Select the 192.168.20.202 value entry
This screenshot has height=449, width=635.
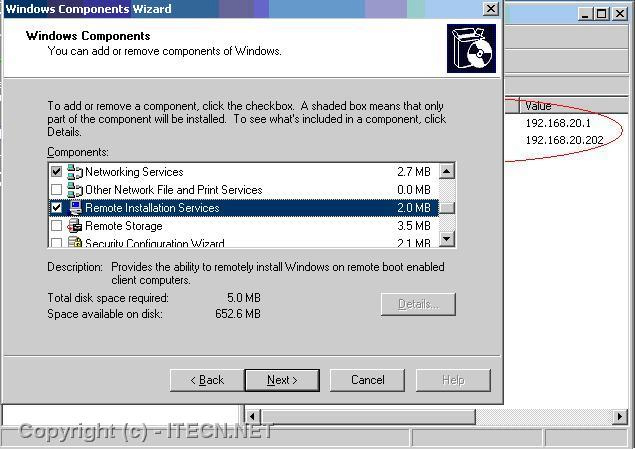tap(564, 141)
